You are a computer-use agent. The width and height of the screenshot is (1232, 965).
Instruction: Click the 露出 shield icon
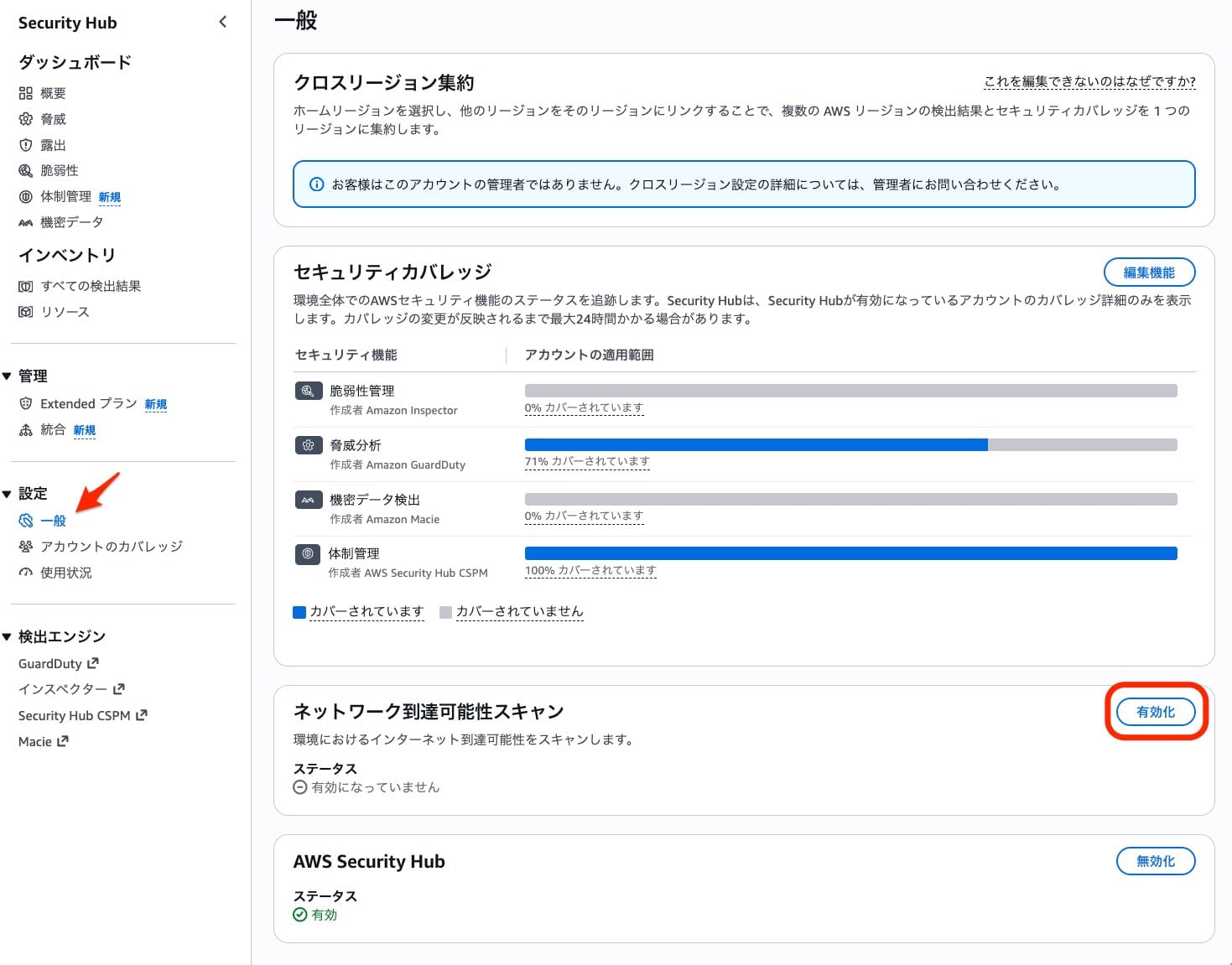(26, 145)
